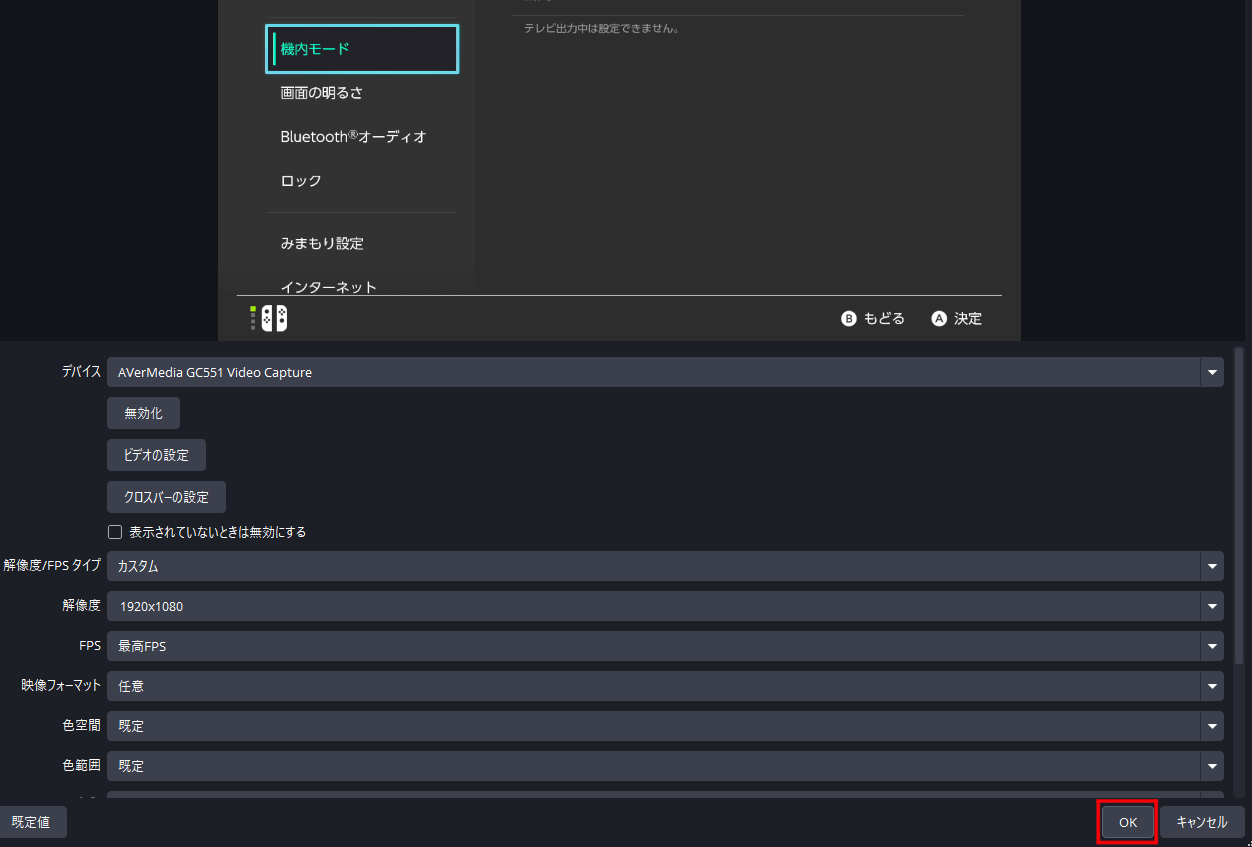Toggle 表示されていないときは無効にする checkbox
Image resolution: width=1252 pixels, height=847 pixels.
(x=115, y=532)
